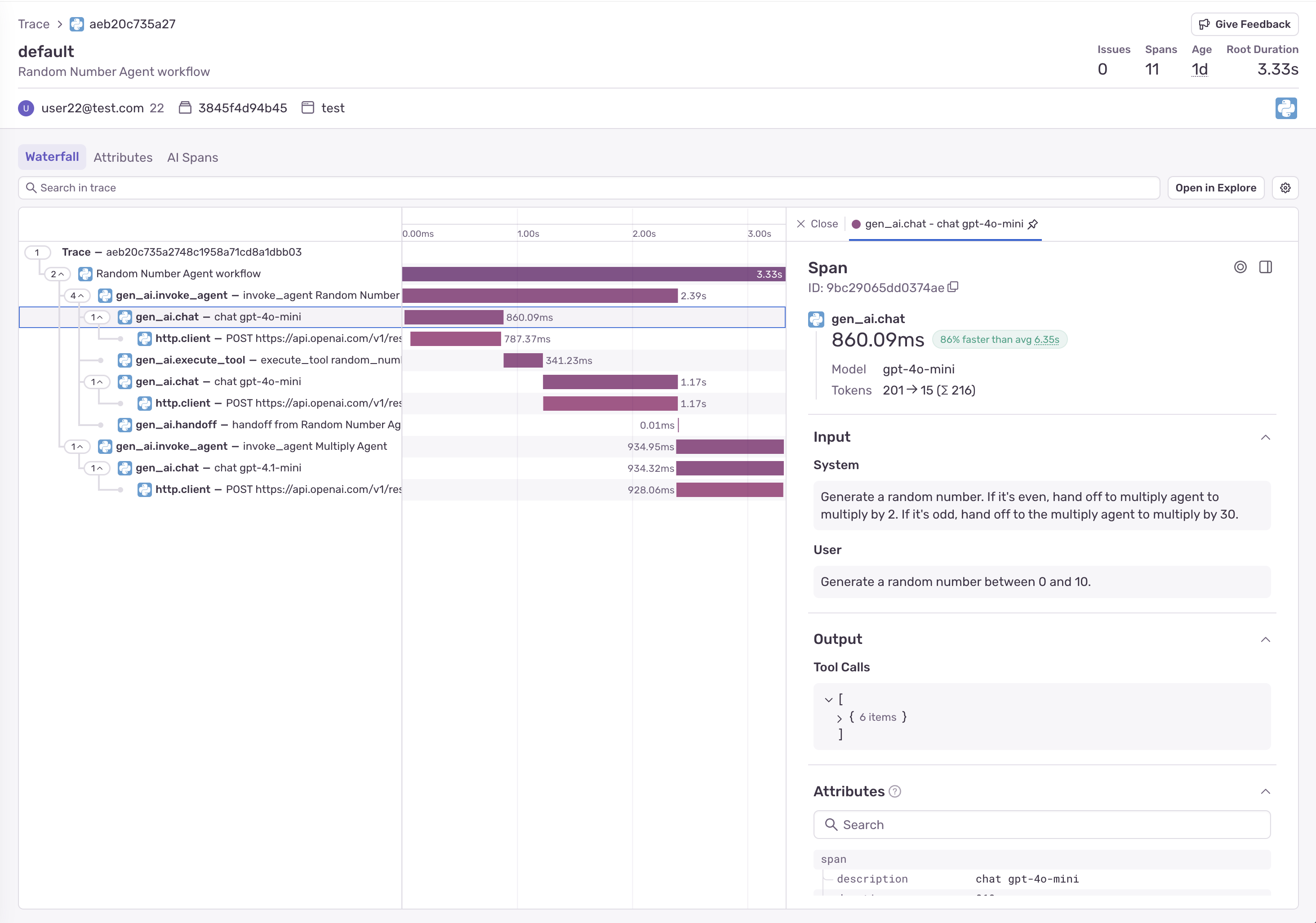Screen dimensions: 1316x923
Task: Click the gen_ai.execute_tool span duration bar
Action: (x=523, y=360)
